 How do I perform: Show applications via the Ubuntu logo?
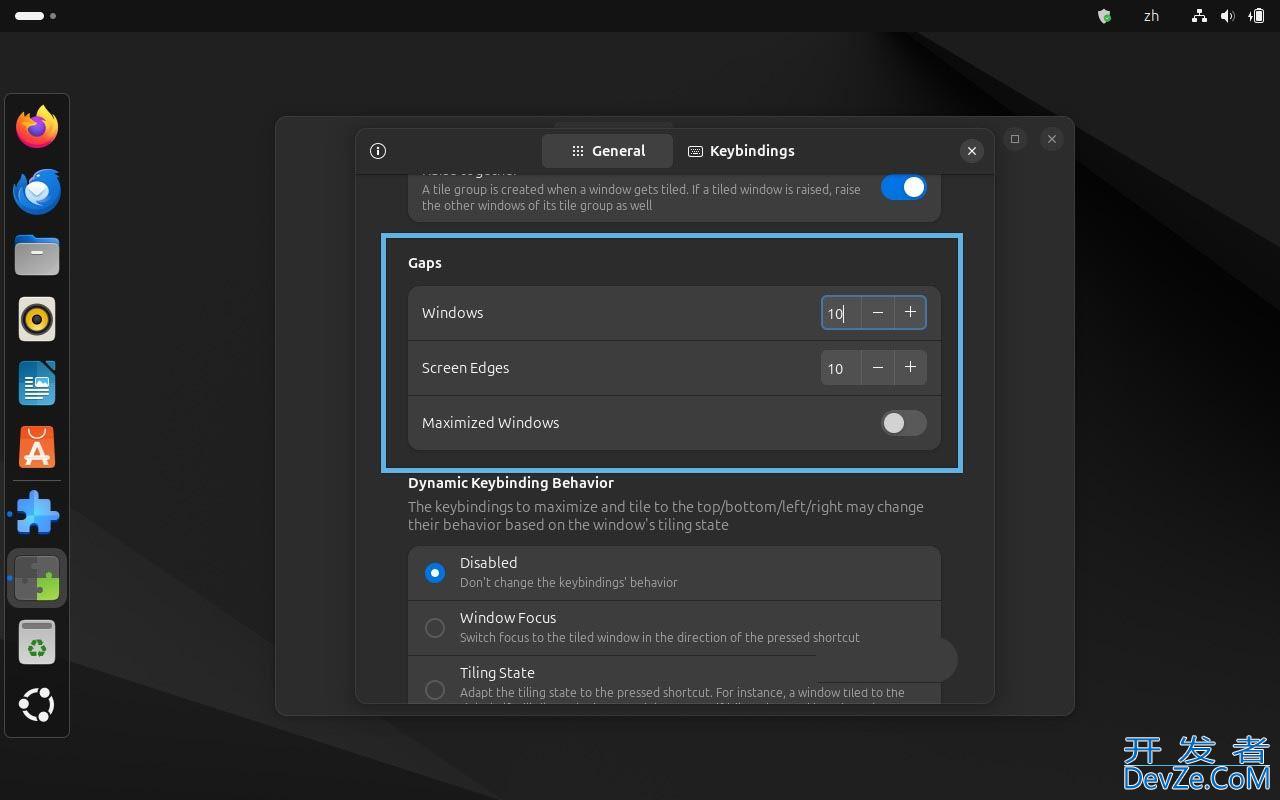(x=37, y=705)
